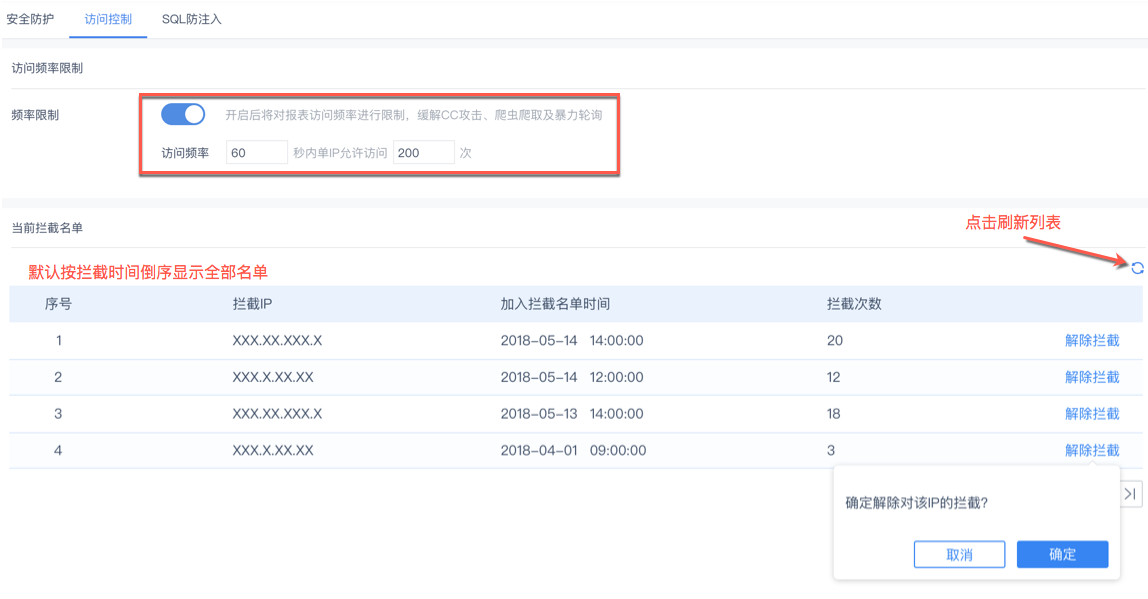
Task: Toggle the 频率限制 switch off
Action: point(183,114)
